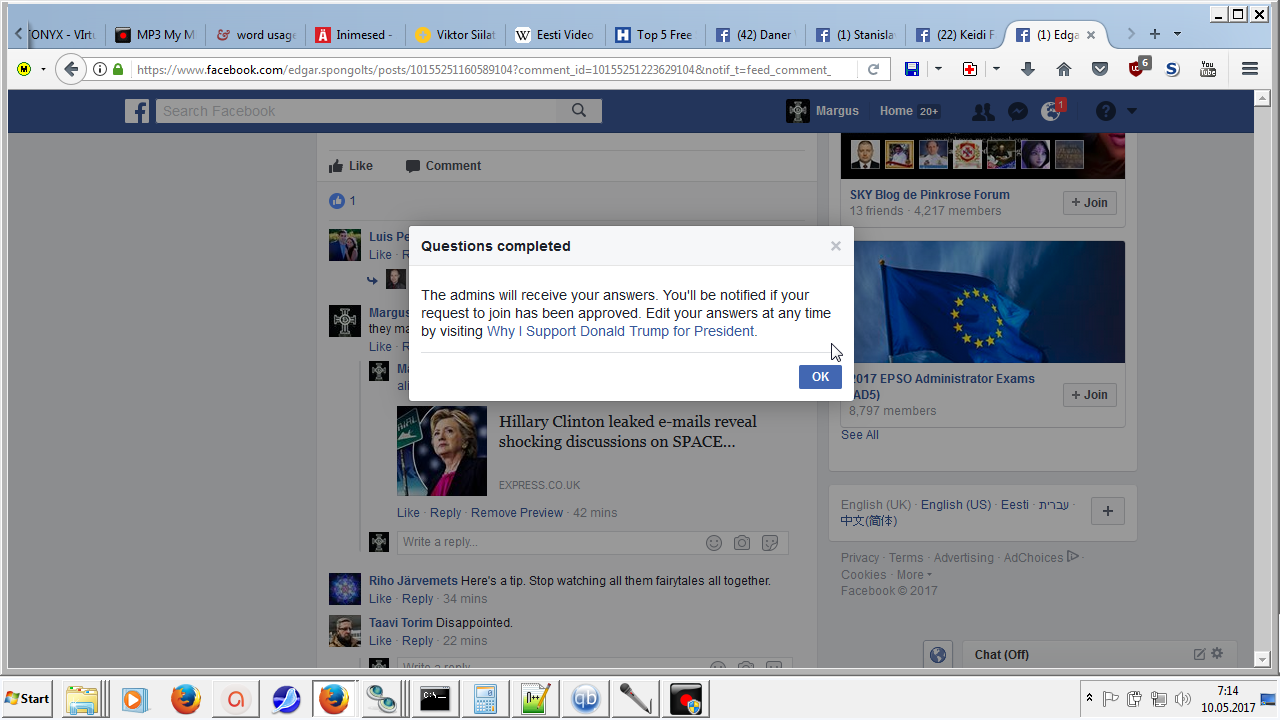Open chat options gear icon
This screenshot has height=720, width=1280.
click(1217, 654)
